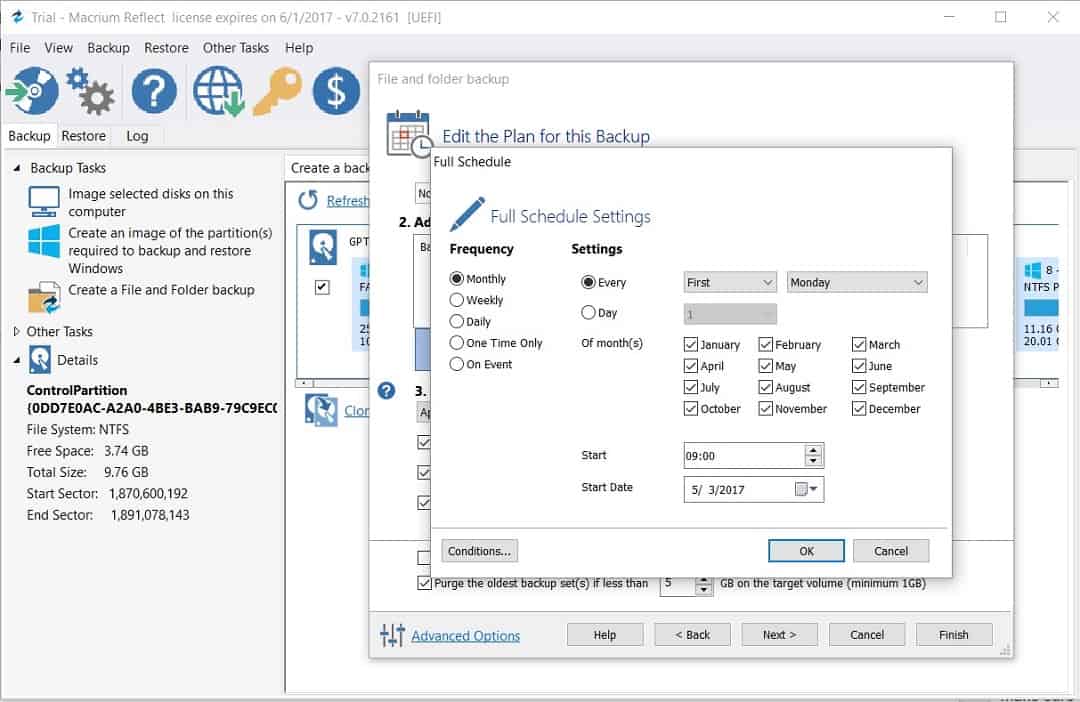Uncheck the January month checkbox
1080x702 pixels.
(x=690, y=344)
